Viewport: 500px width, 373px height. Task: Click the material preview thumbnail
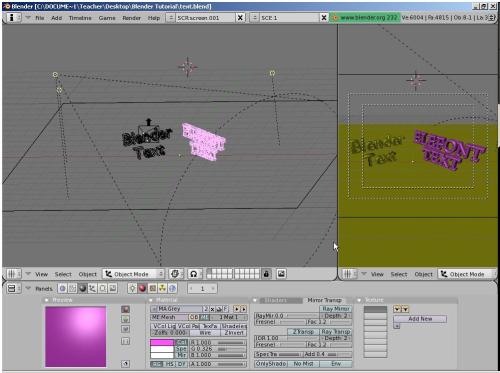[x=76, y=336]
